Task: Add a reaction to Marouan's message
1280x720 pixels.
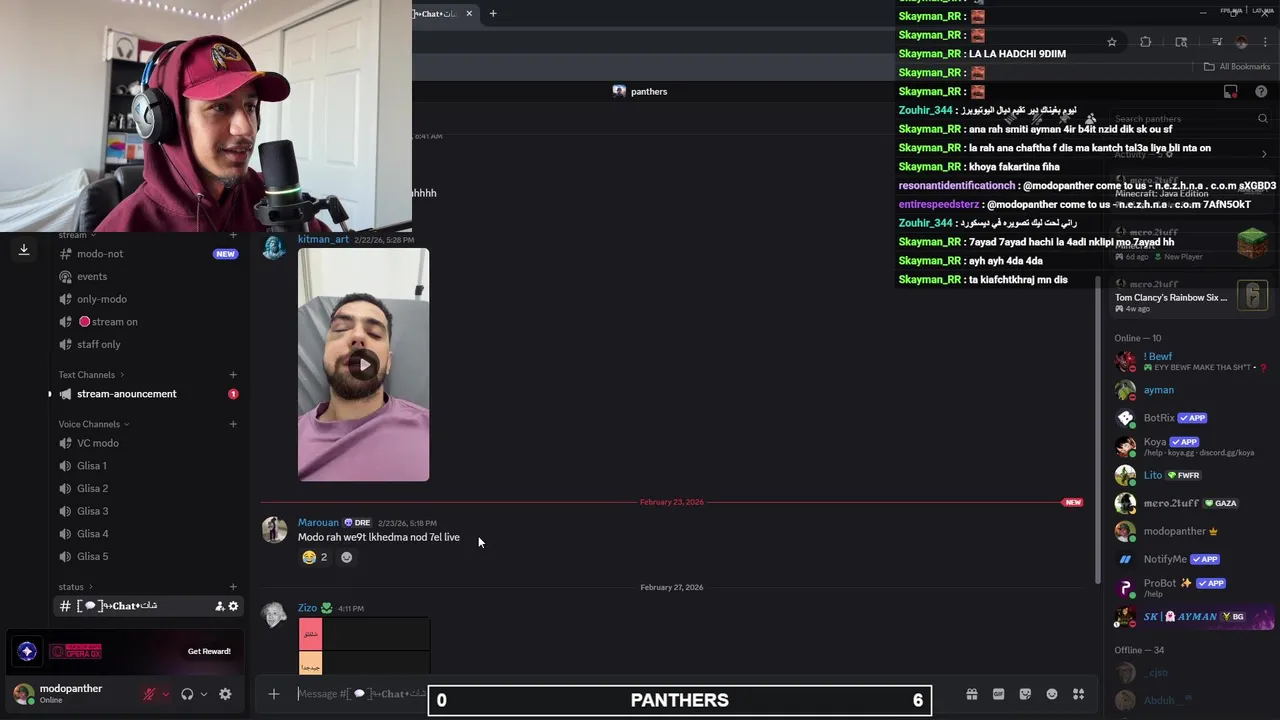Action: [x=347, y=557]
